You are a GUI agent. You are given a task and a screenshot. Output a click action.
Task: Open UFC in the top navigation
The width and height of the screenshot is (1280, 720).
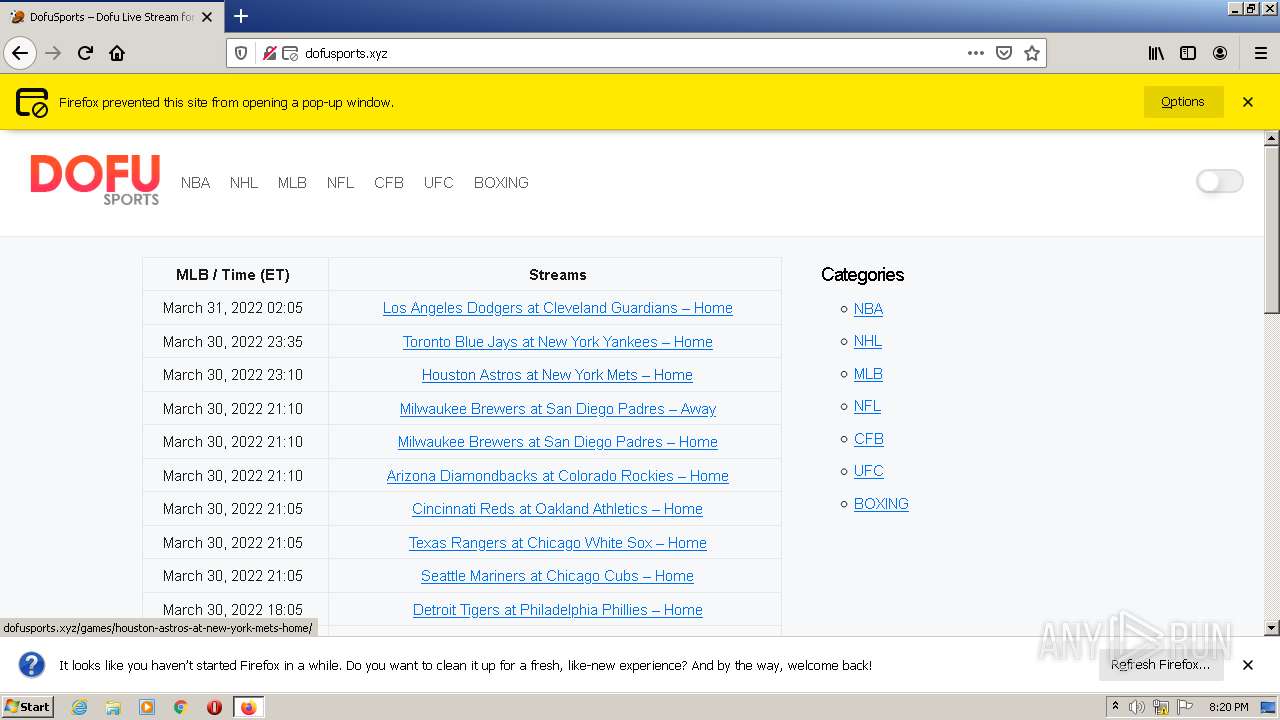[438, 183]
